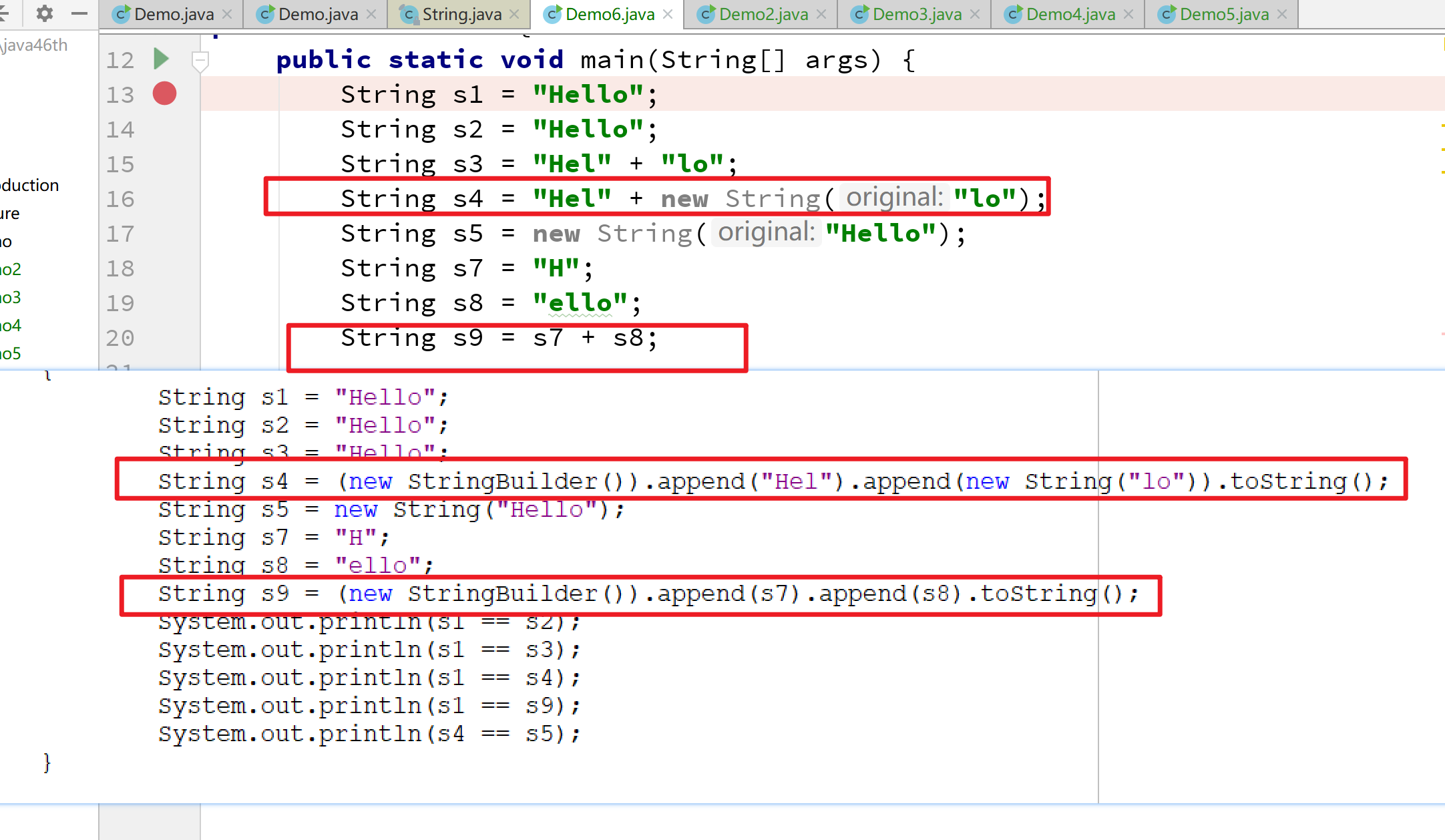Switch to the Demo2.java tab
The image size is (1445, 840).
(763, 14)
